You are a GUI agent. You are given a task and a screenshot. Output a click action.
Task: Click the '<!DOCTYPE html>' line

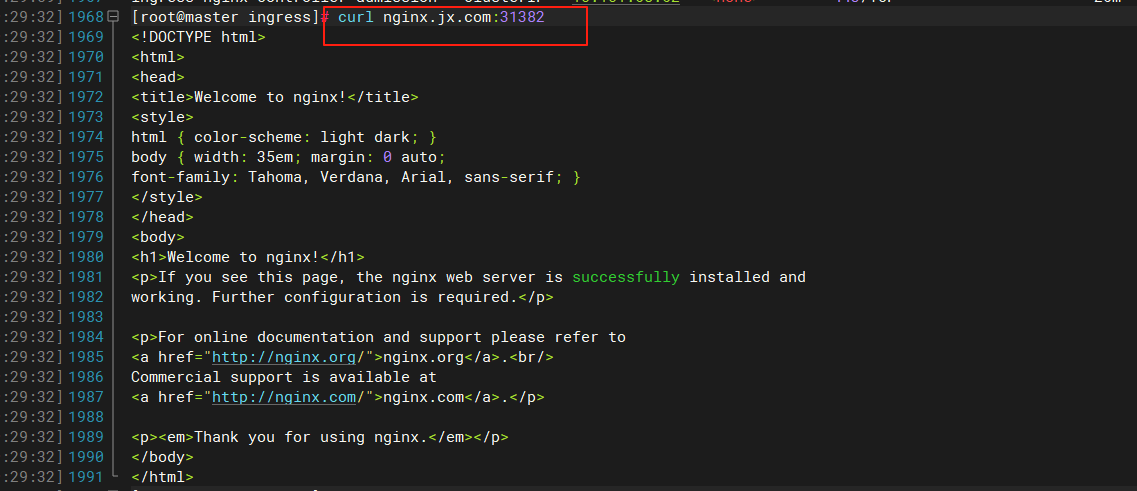[199, 37]
